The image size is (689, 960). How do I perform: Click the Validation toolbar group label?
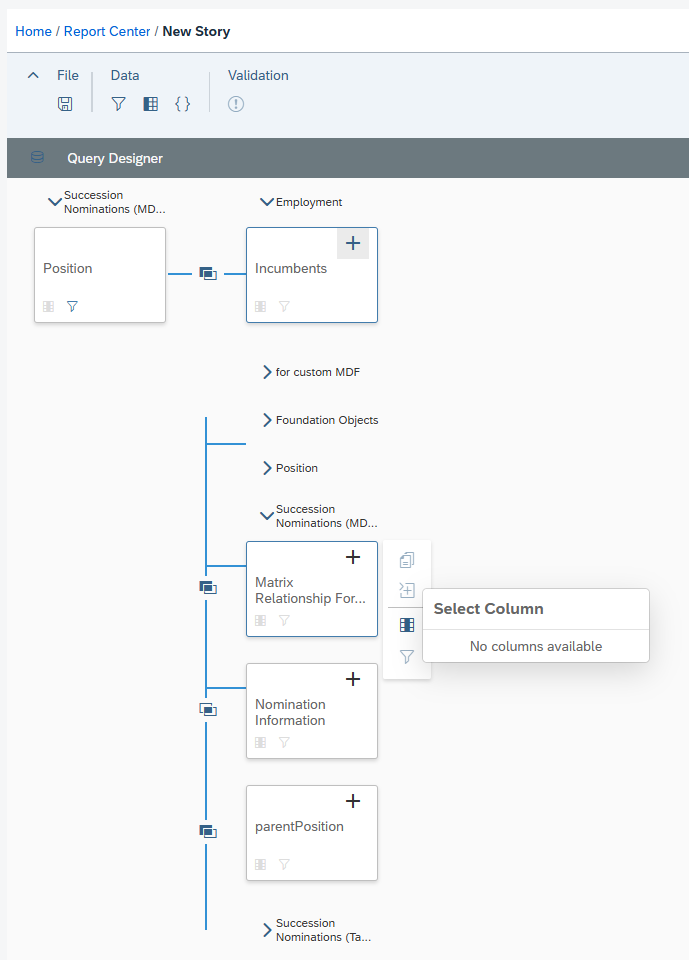point(258,75)
